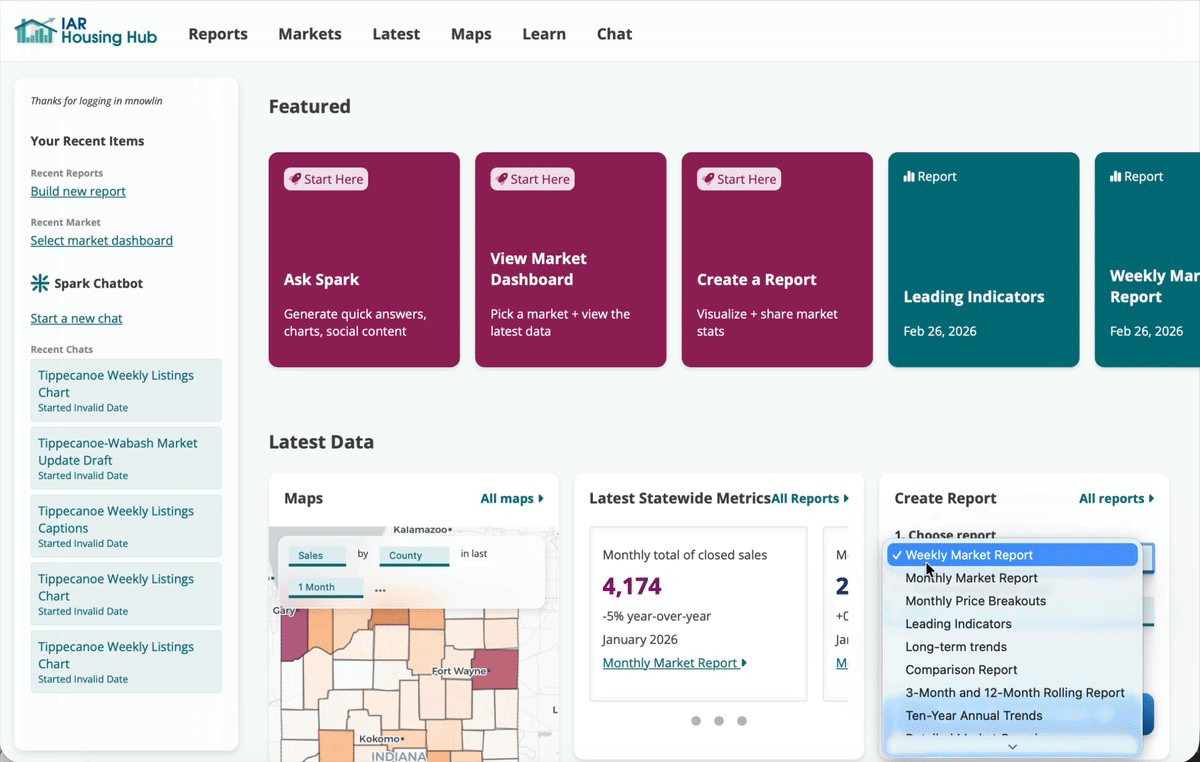This screenshot has height=762, width=1200.
Task: Expand the chevron at bottom of report list
Action: 1011,746
